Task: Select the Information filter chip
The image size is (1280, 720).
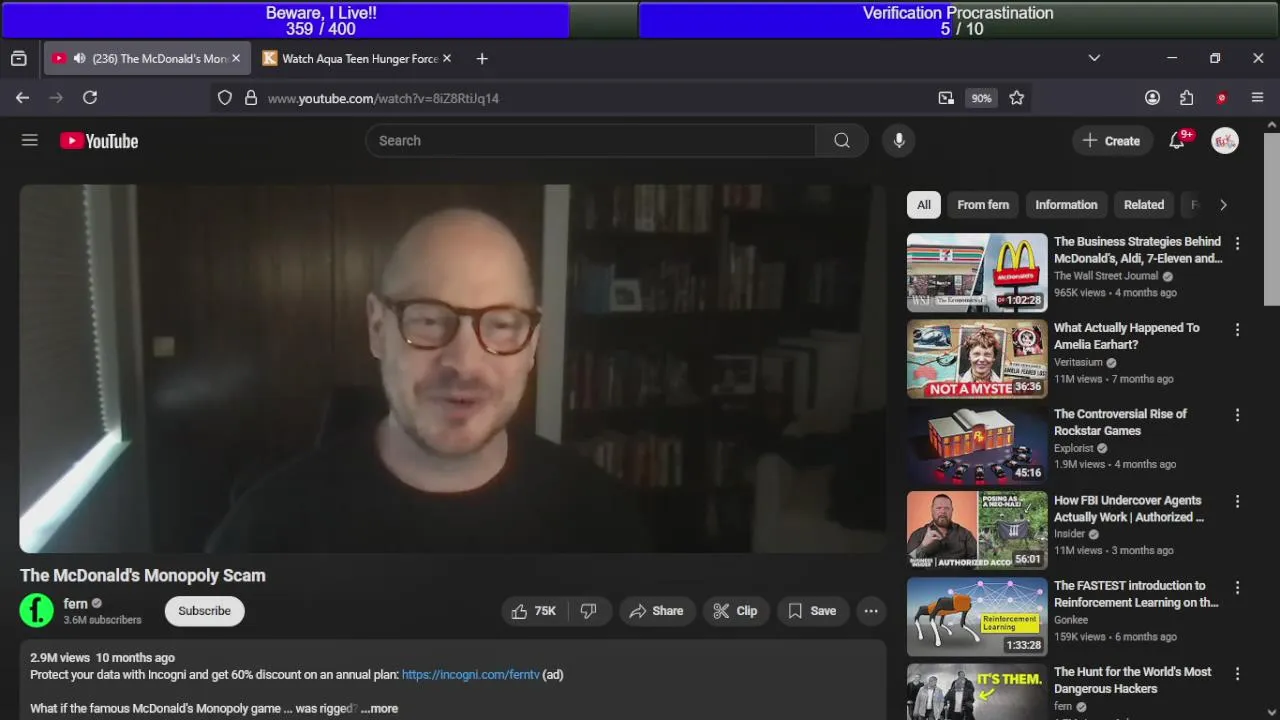Action: click(x=1066, y=205)
